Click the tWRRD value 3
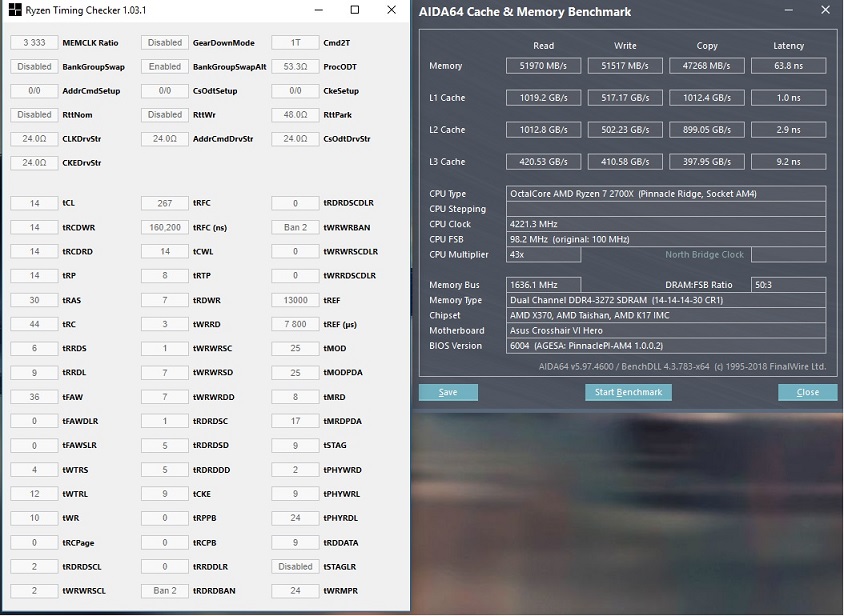Viewport: 844px width, 616px height. point(165,324)
